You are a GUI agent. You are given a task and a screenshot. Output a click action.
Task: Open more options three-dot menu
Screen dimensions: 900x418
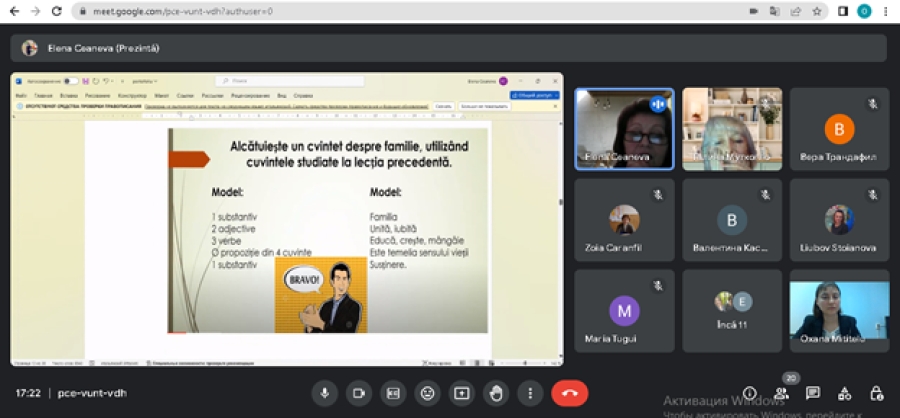coord(530,393)
